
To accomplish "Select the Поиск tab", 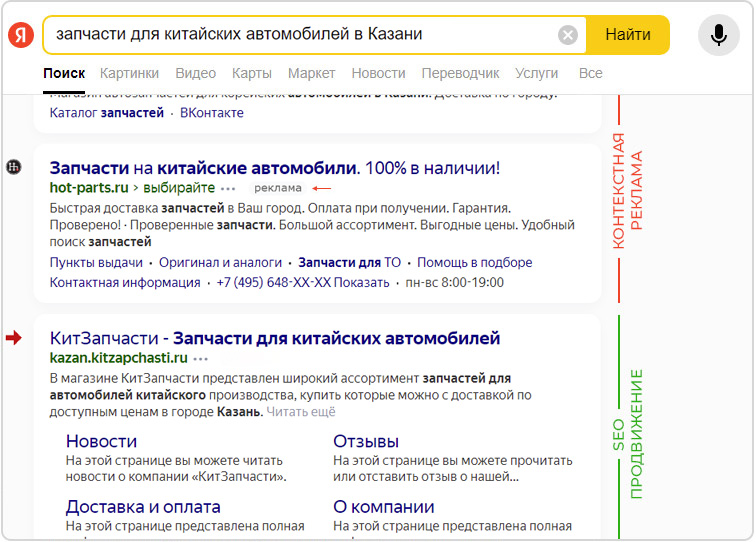I will tap(64, 73).
